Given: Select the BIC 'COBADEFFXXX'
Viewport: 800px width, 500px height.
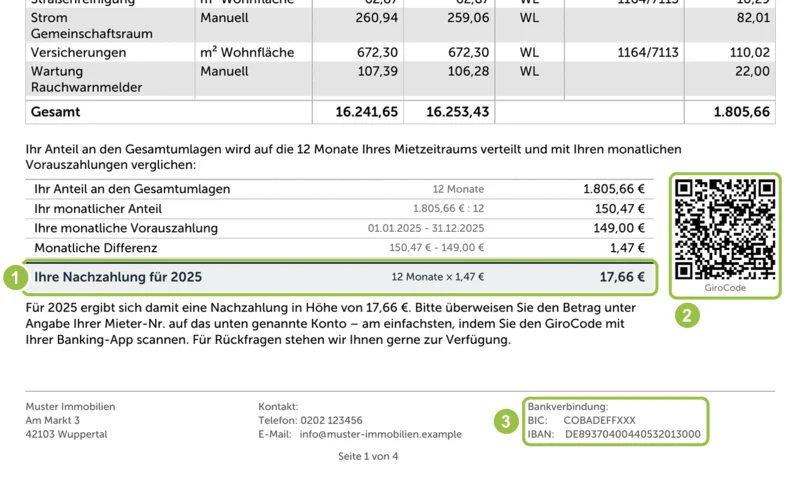Looking at the screenshot, I should [599, 420].
